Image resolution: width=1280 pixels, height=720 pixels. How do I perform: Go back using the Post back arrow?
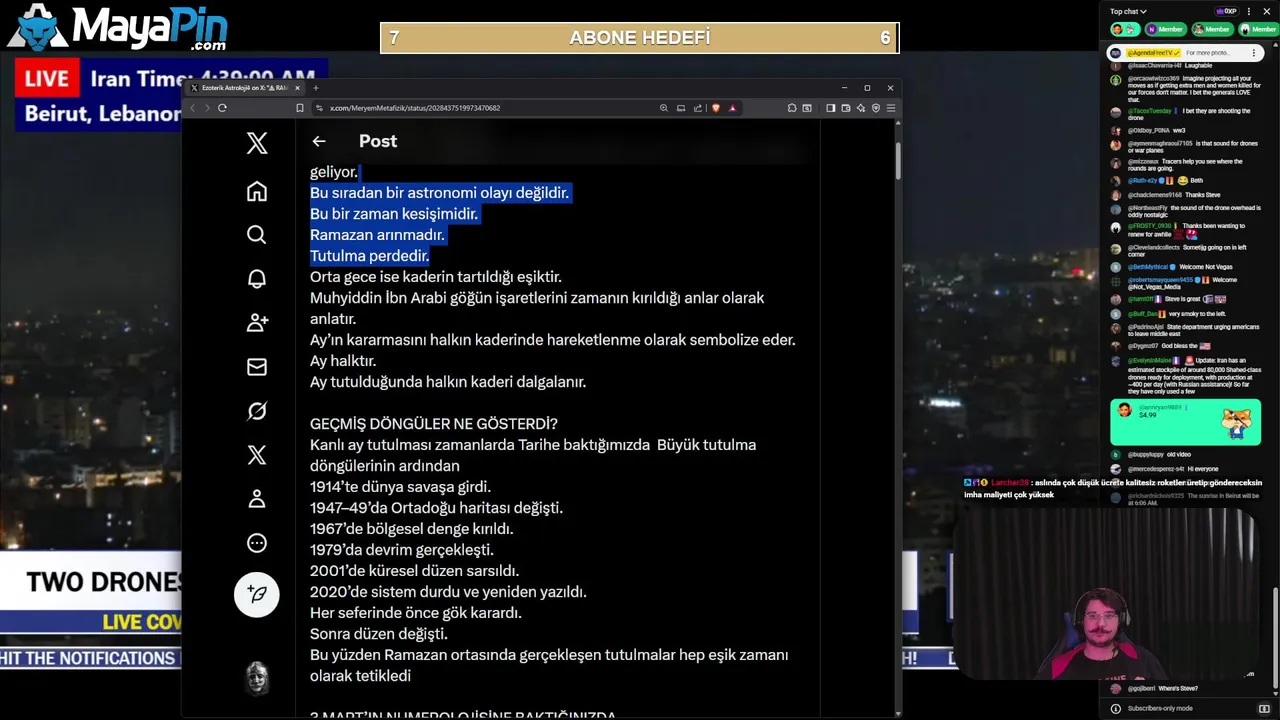(318, 141)
